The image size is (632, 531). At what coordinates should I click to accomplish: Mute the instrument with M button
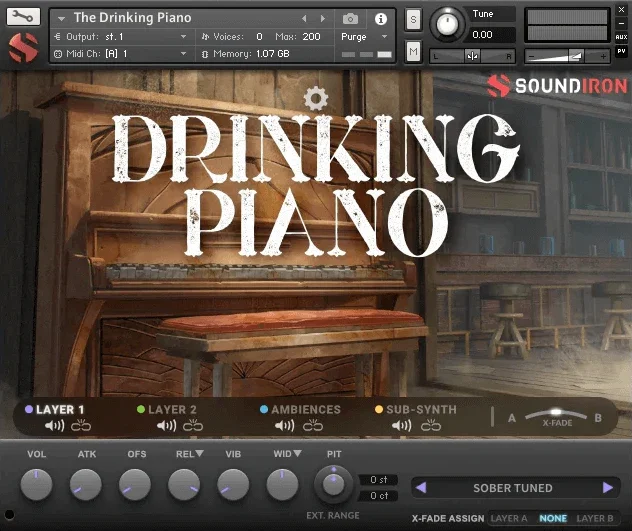pos(413,51)
